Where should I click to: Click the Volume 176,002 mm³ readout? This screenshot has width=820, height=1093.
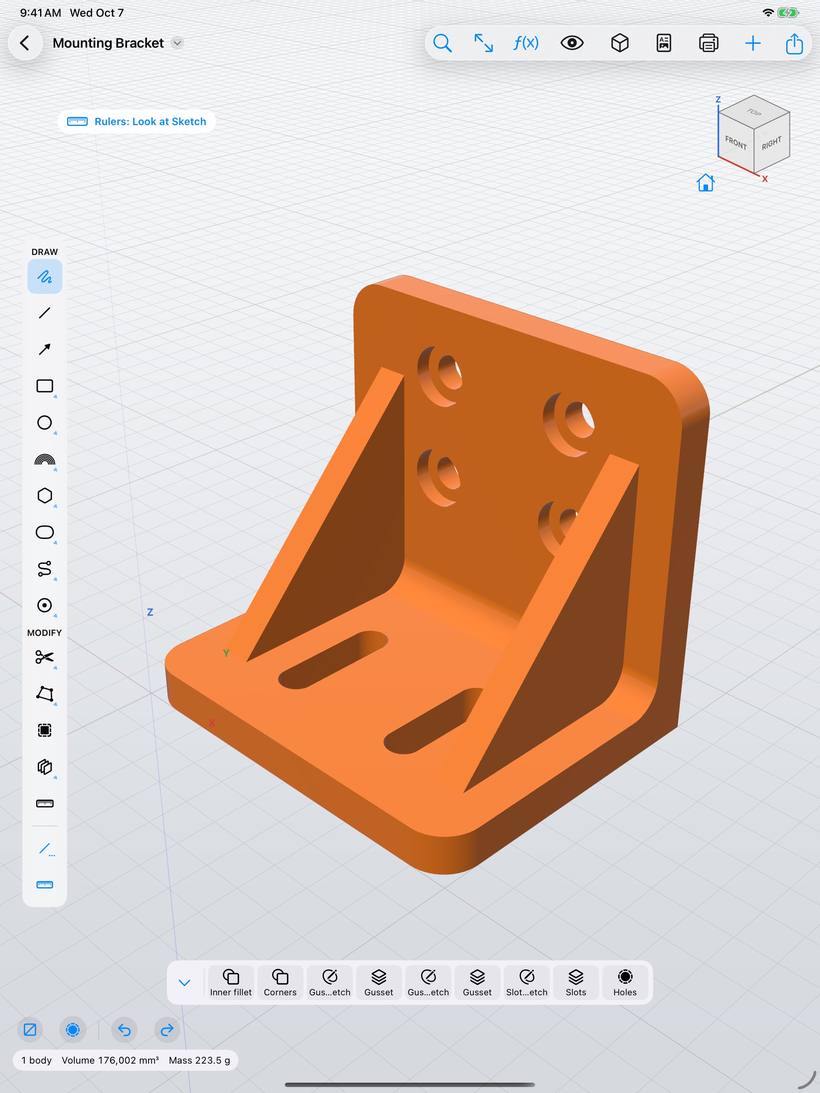(x=110, y=1060)
